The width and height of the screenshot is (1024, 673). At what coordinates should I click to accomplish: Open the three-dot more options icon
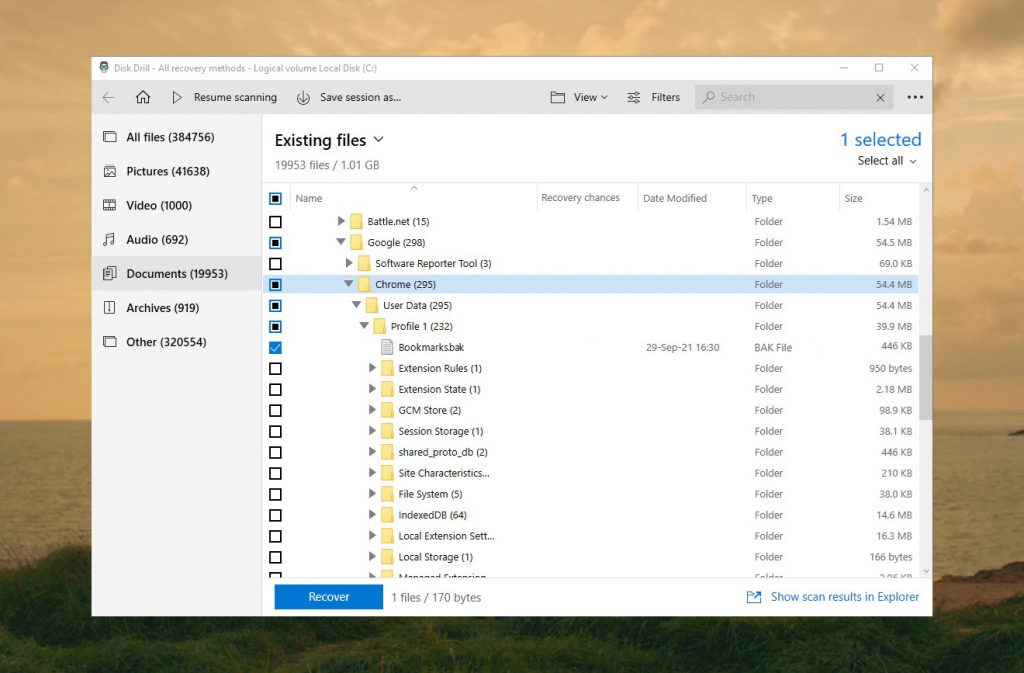pos(915,95)
